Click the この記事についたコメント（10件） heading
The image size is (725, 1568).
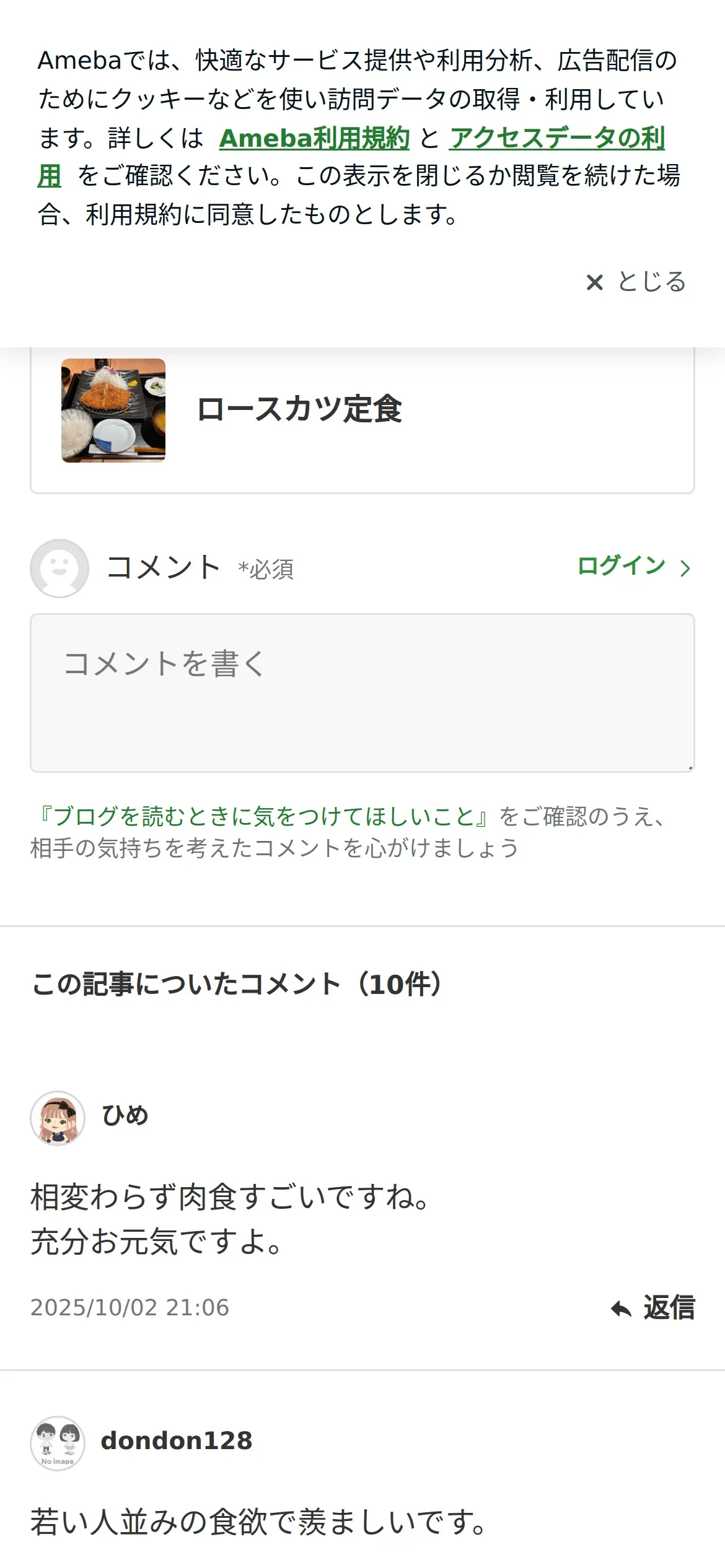(x=237, y=984)
